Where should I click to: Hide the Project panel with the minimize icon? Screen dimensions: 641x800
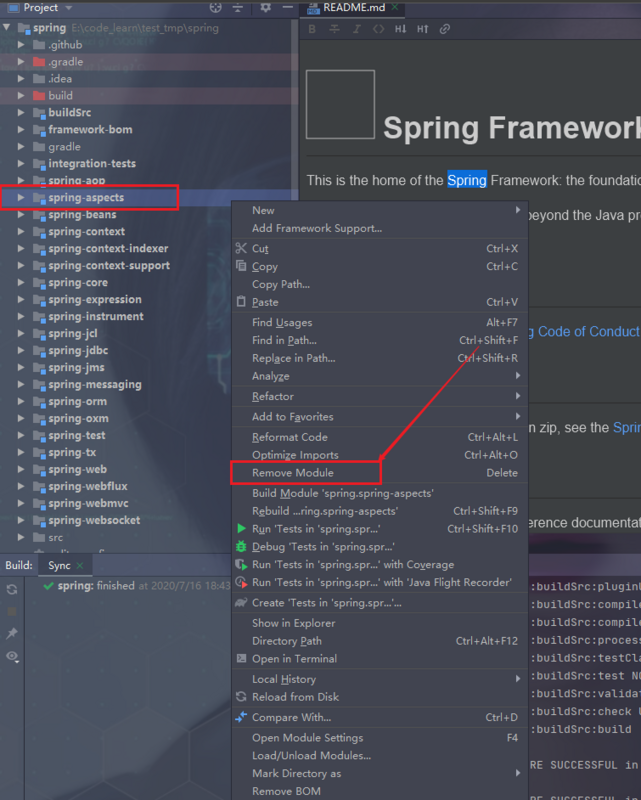click(x=288, y=7)
